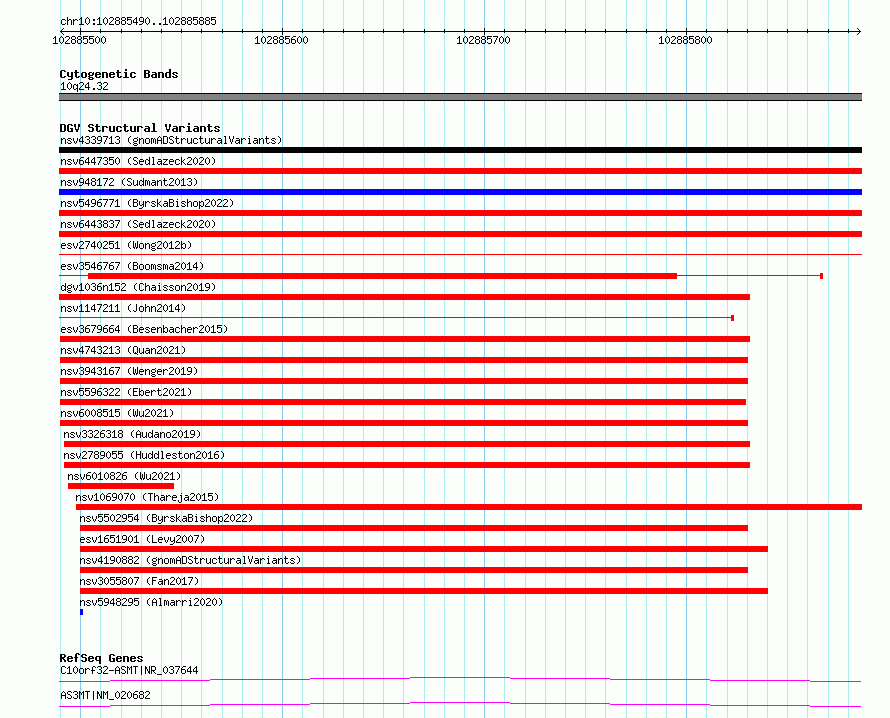Click nsv5502954 (ByrskaBishop2022) label

(x=166, y=518)
